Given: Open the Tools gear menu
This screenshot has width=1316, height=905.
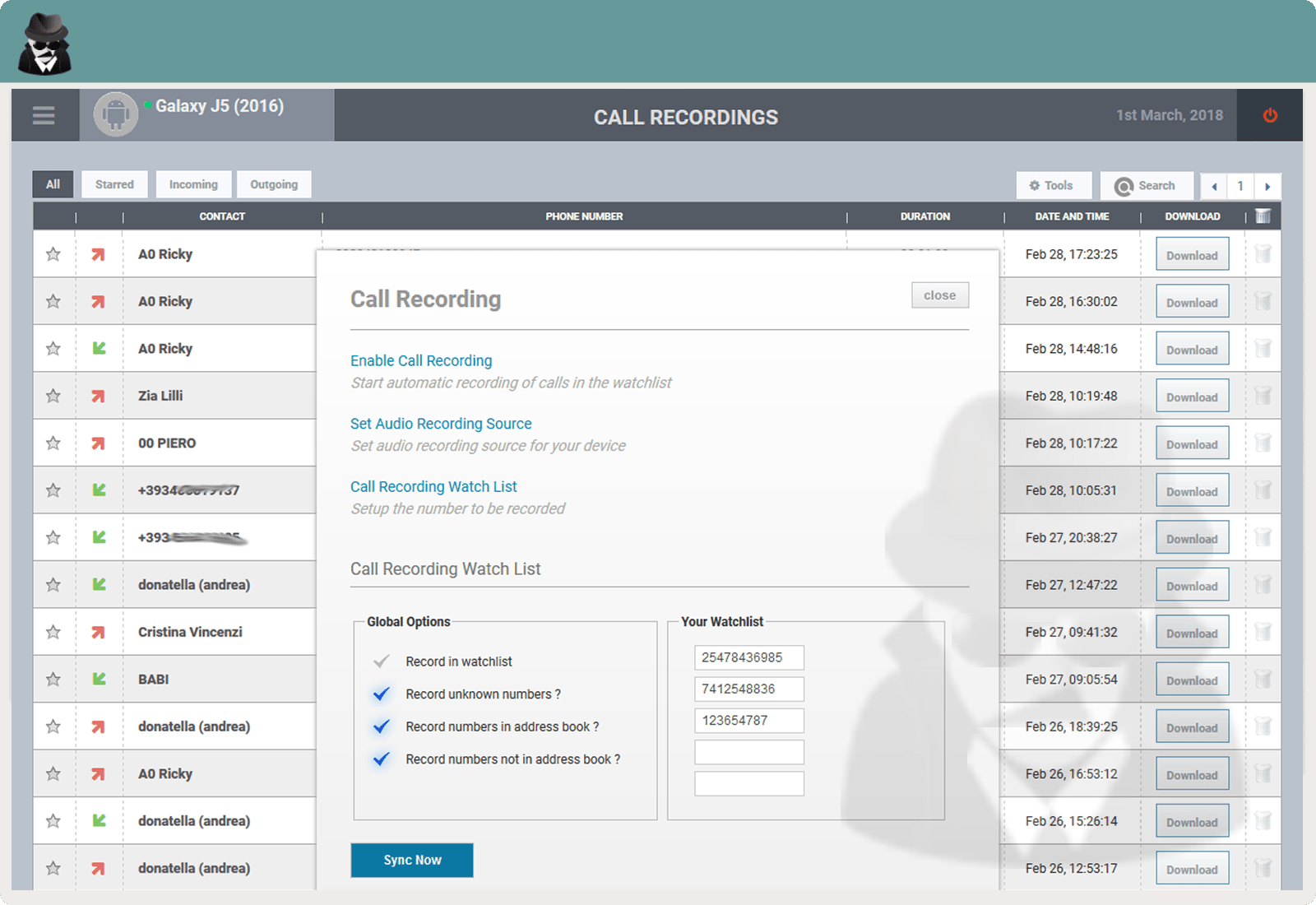Looking at the screenshot, I should [1054, 185].
